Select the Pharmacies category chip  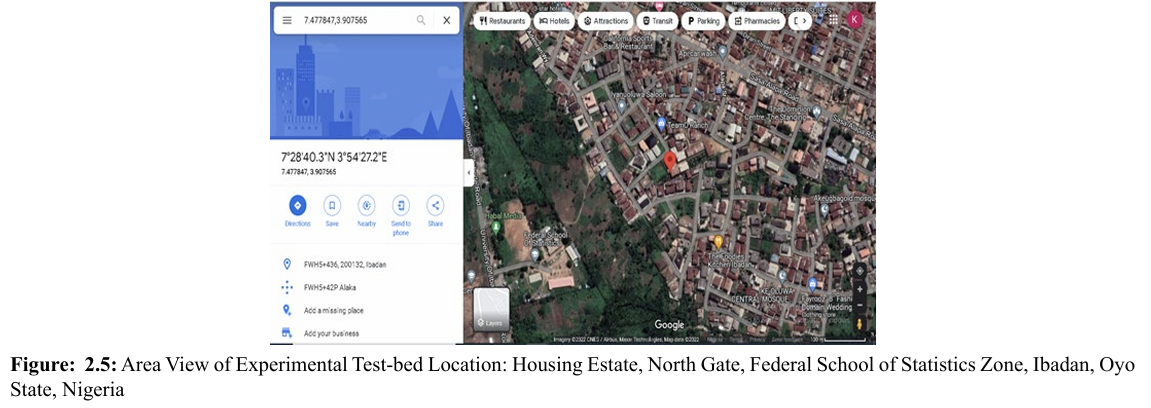(757, 20)
